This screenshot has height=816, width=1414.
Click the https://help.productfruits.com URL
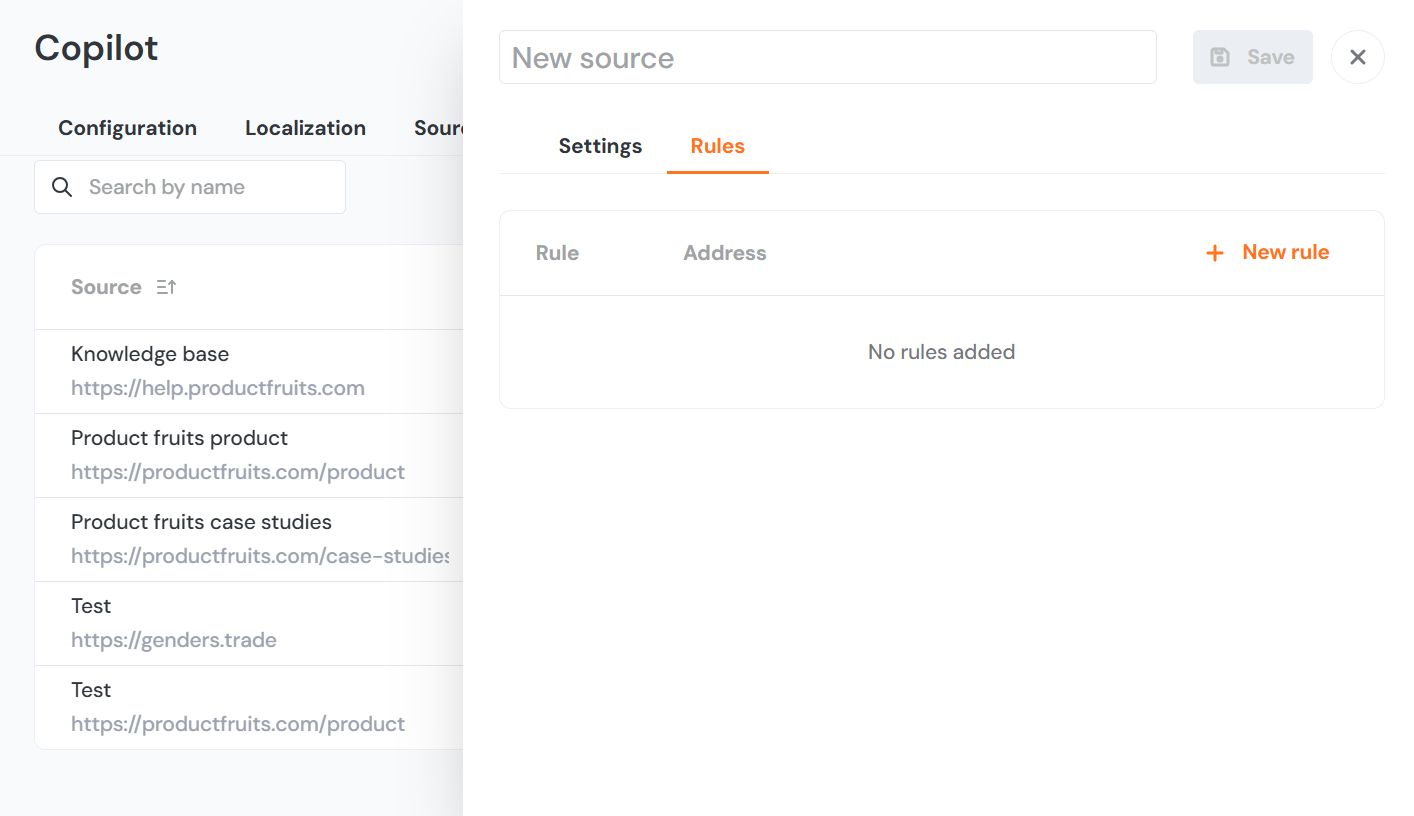(217, 388)
